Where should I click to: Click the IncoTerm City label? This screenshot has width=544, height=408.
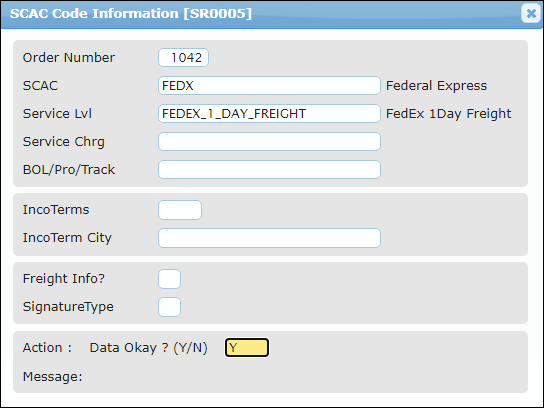67,238
